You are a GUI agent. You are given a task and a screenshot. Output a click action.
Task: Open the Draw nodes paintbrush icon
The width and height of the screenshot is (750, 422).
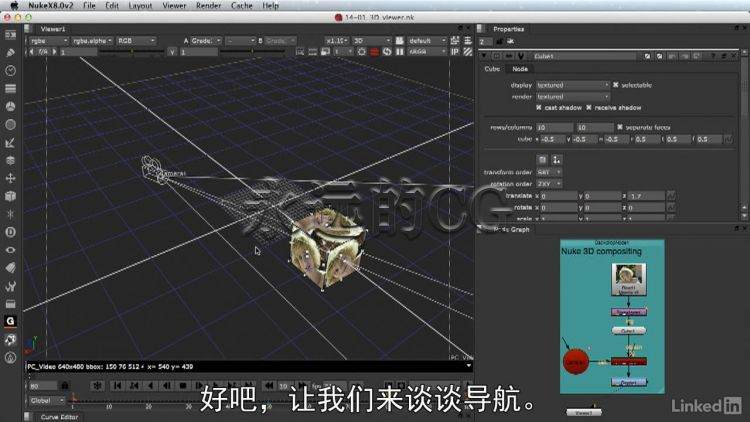[10, 53]
